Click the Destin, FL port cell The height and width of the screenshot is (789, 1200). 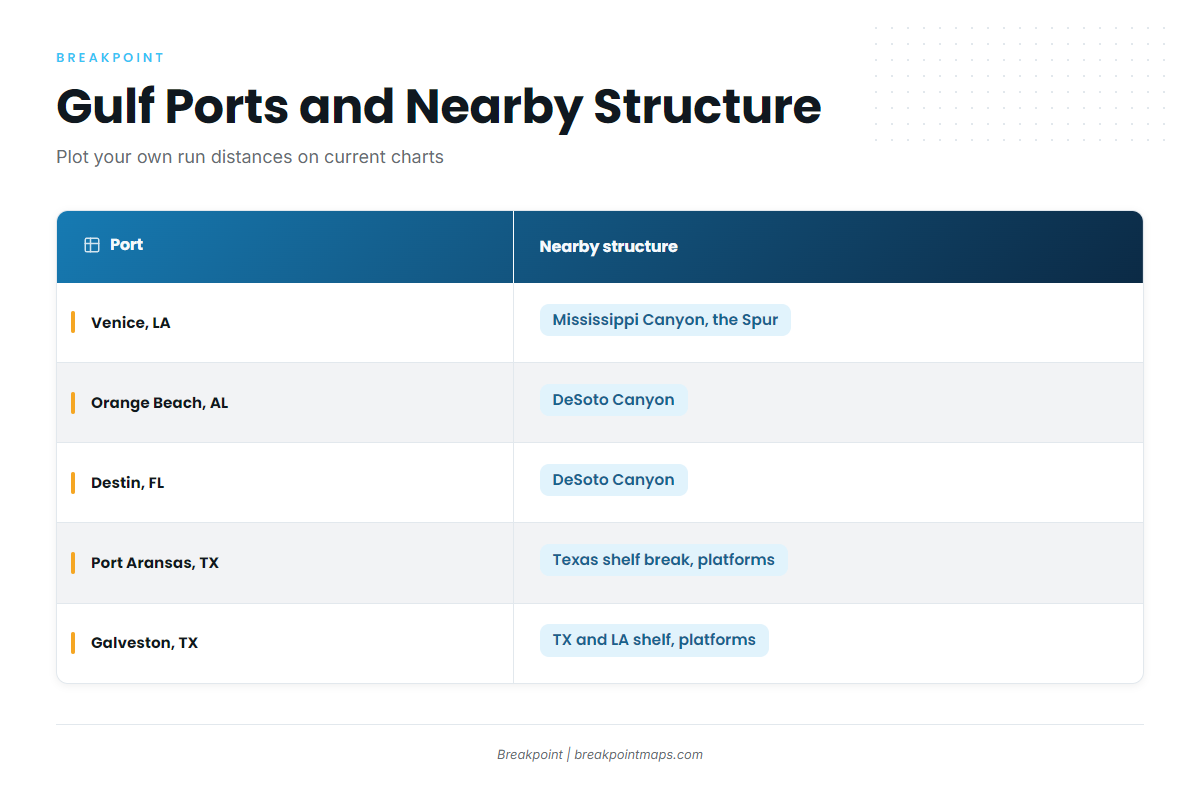285,483
